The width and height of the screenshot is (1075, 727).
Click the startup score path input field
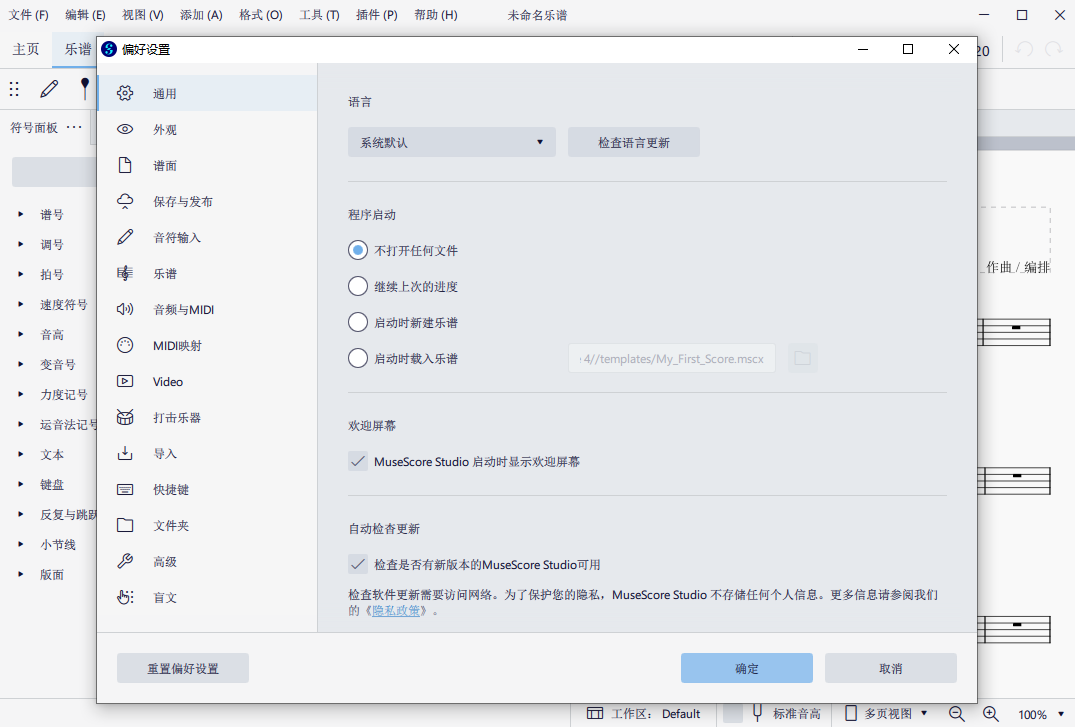click(672, 358)
